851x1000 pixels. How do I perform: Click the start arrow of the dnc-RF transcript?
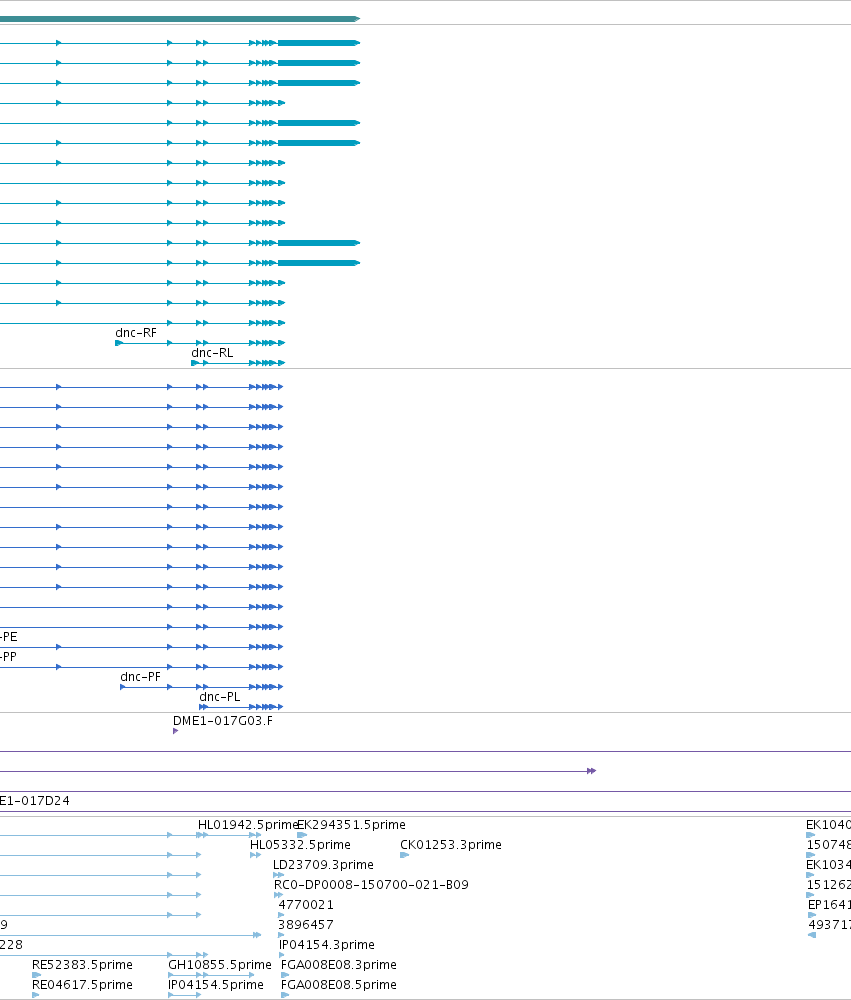119,343
